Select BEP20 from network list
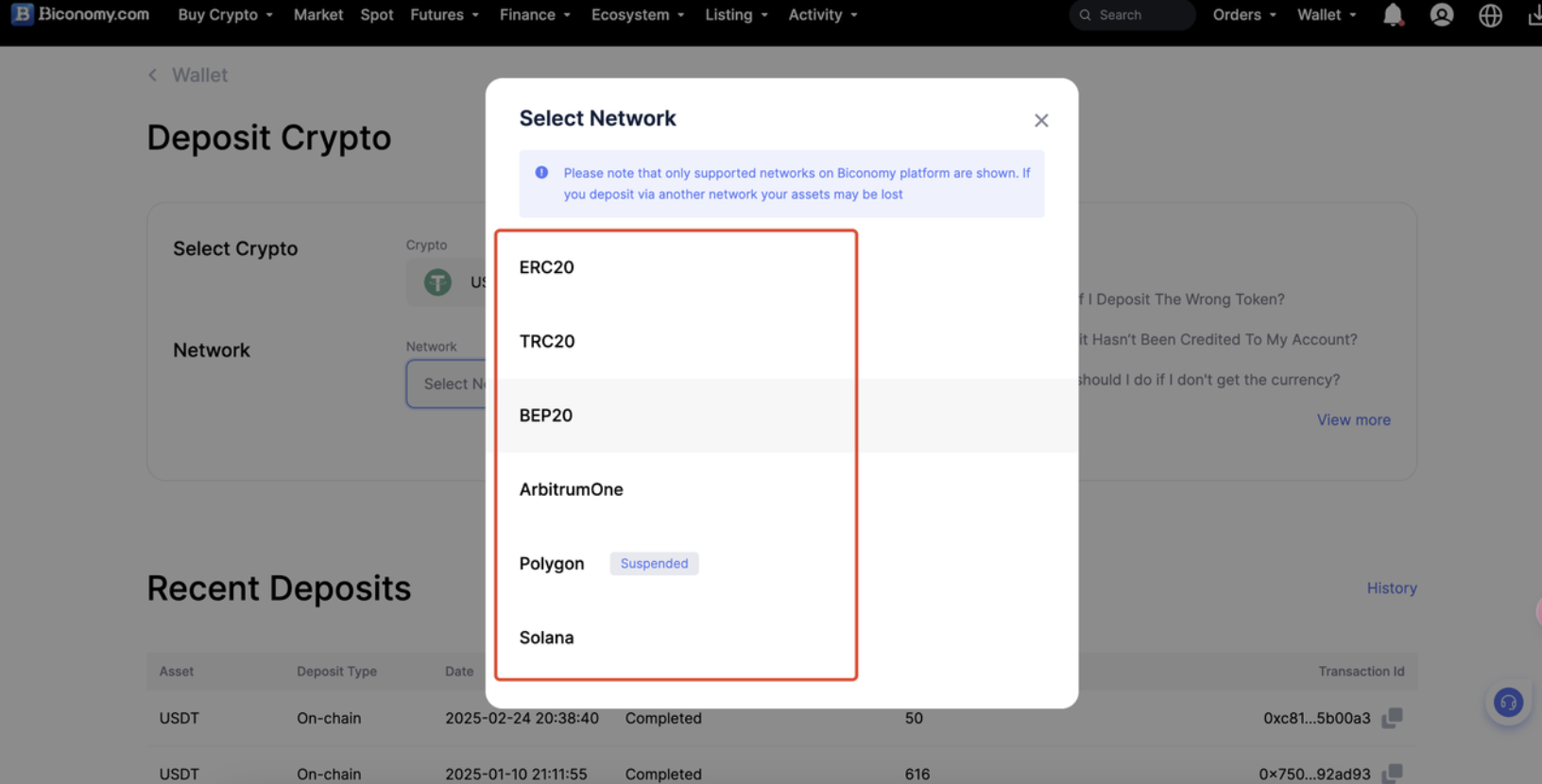Viewport: 1542px width, 784px height. [546, 416]
